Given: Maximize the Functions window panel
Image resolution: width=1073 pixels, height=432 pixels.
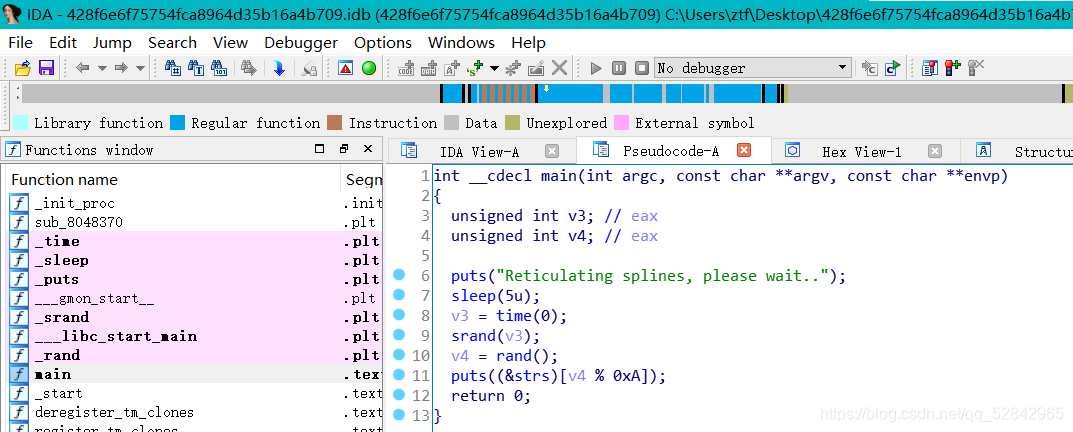Looking at the screenshot, I should tap(319, 149).
